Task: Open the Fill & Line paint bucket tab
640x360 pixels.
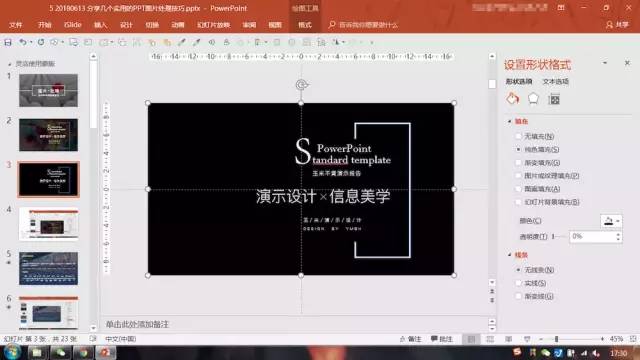Action: (x=513, y=99)
